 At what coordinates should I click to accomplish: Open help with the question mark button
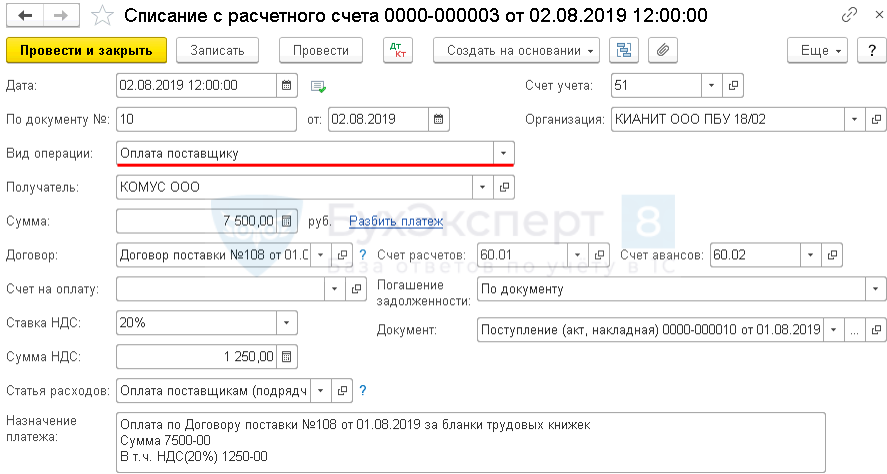click(x=872, y=50)
